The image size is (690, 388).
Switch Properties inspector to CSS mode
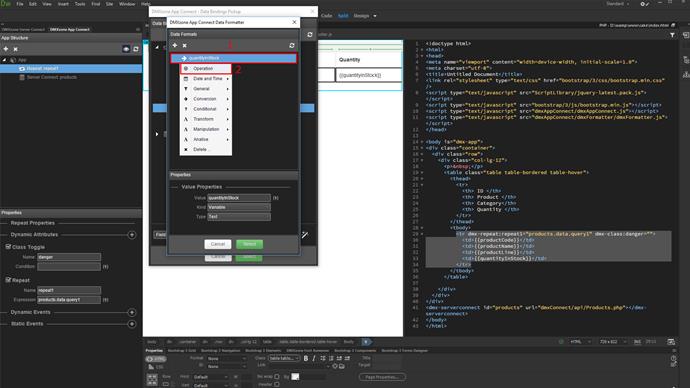click(156, 367)
